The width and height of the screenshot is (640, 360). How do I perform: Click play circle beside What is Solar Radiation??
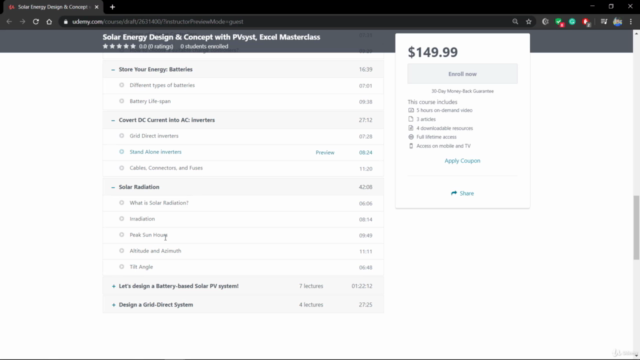point(122,202)
